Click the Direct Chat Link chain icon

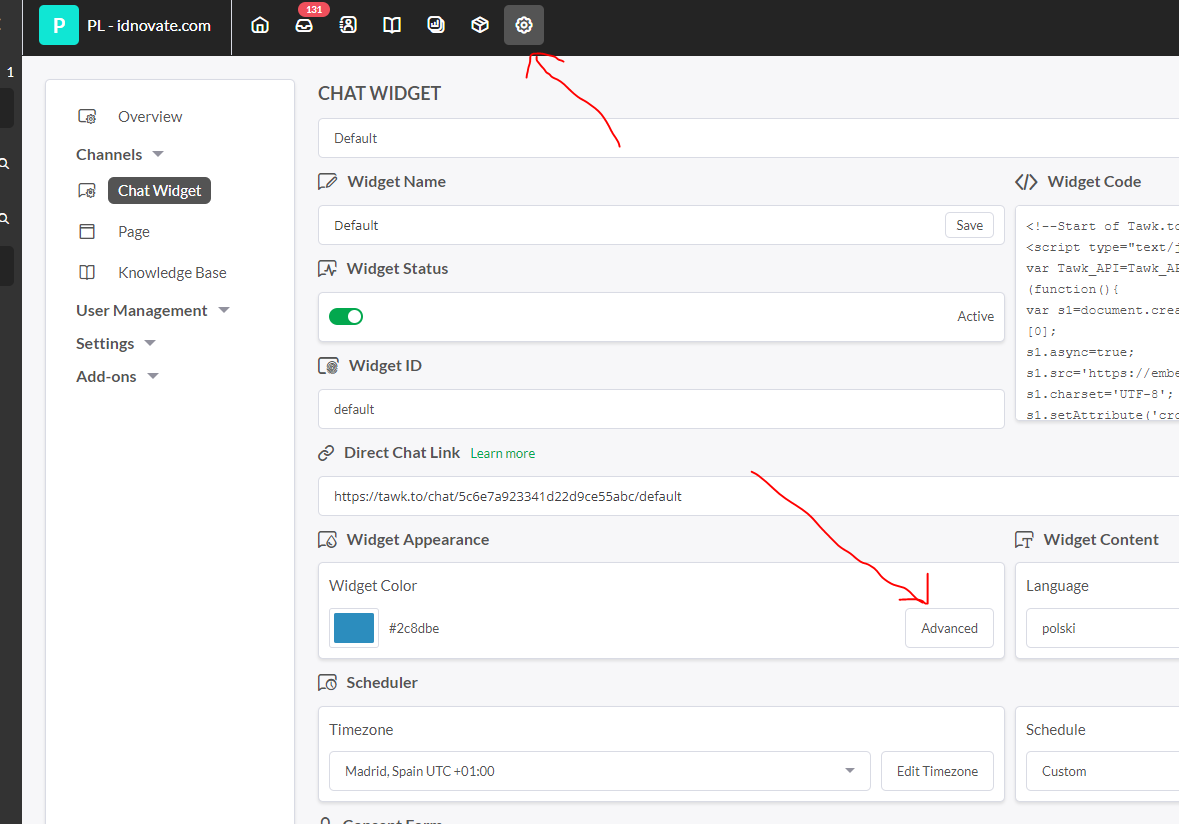(326, 453)
